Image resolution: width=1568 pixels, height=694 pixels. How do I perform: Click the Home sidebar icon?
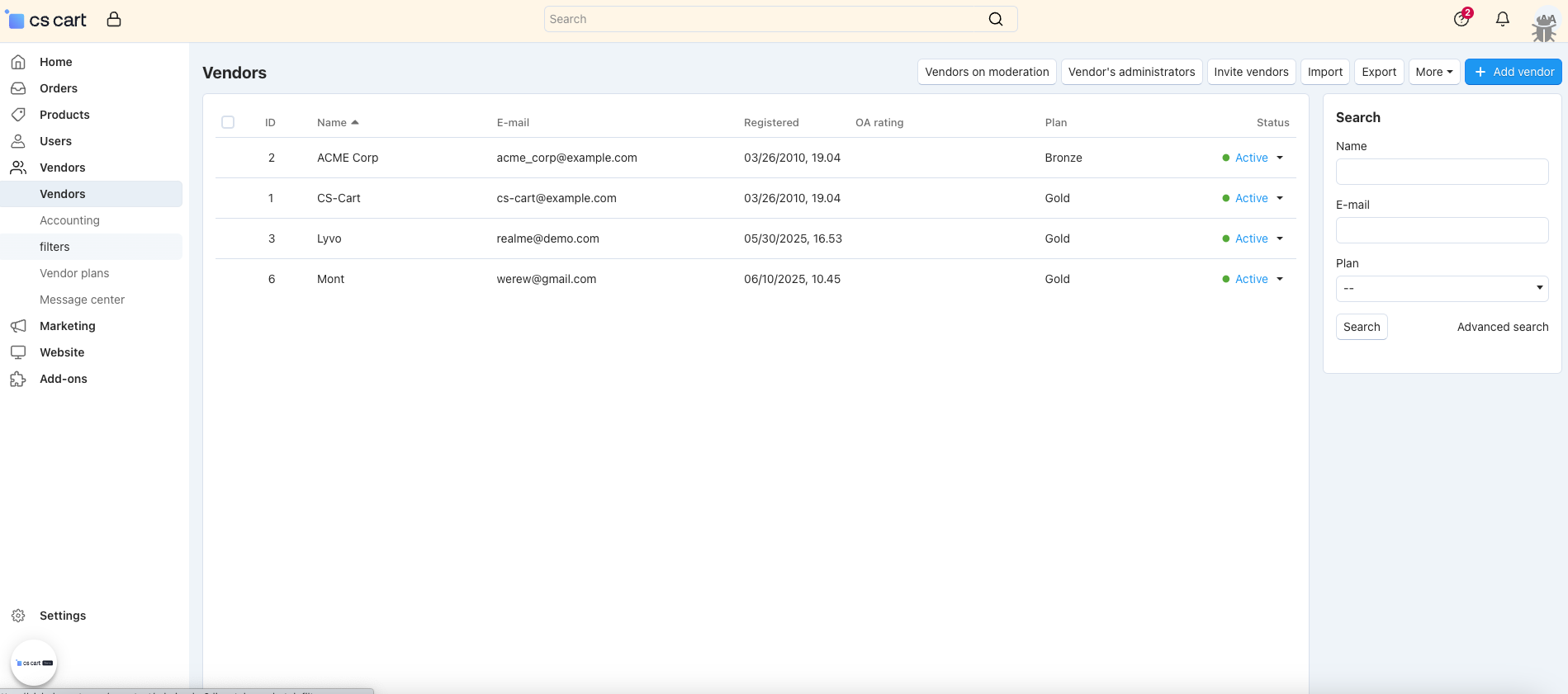18,62
